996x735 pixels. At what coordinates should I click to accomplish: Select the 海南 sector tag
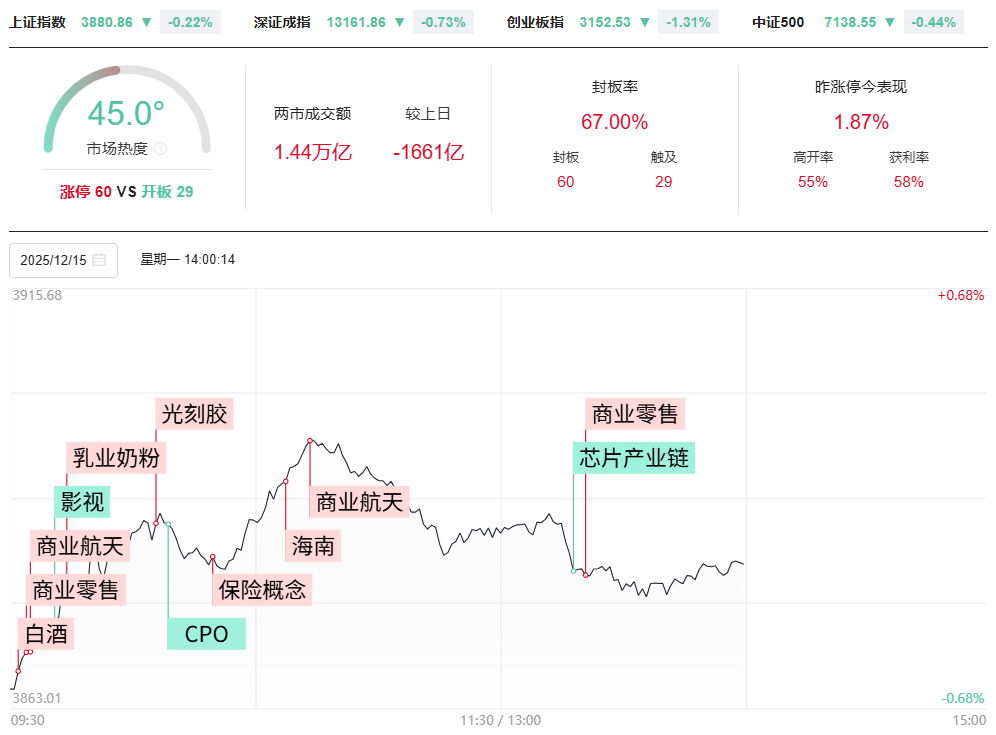point(313,545)
